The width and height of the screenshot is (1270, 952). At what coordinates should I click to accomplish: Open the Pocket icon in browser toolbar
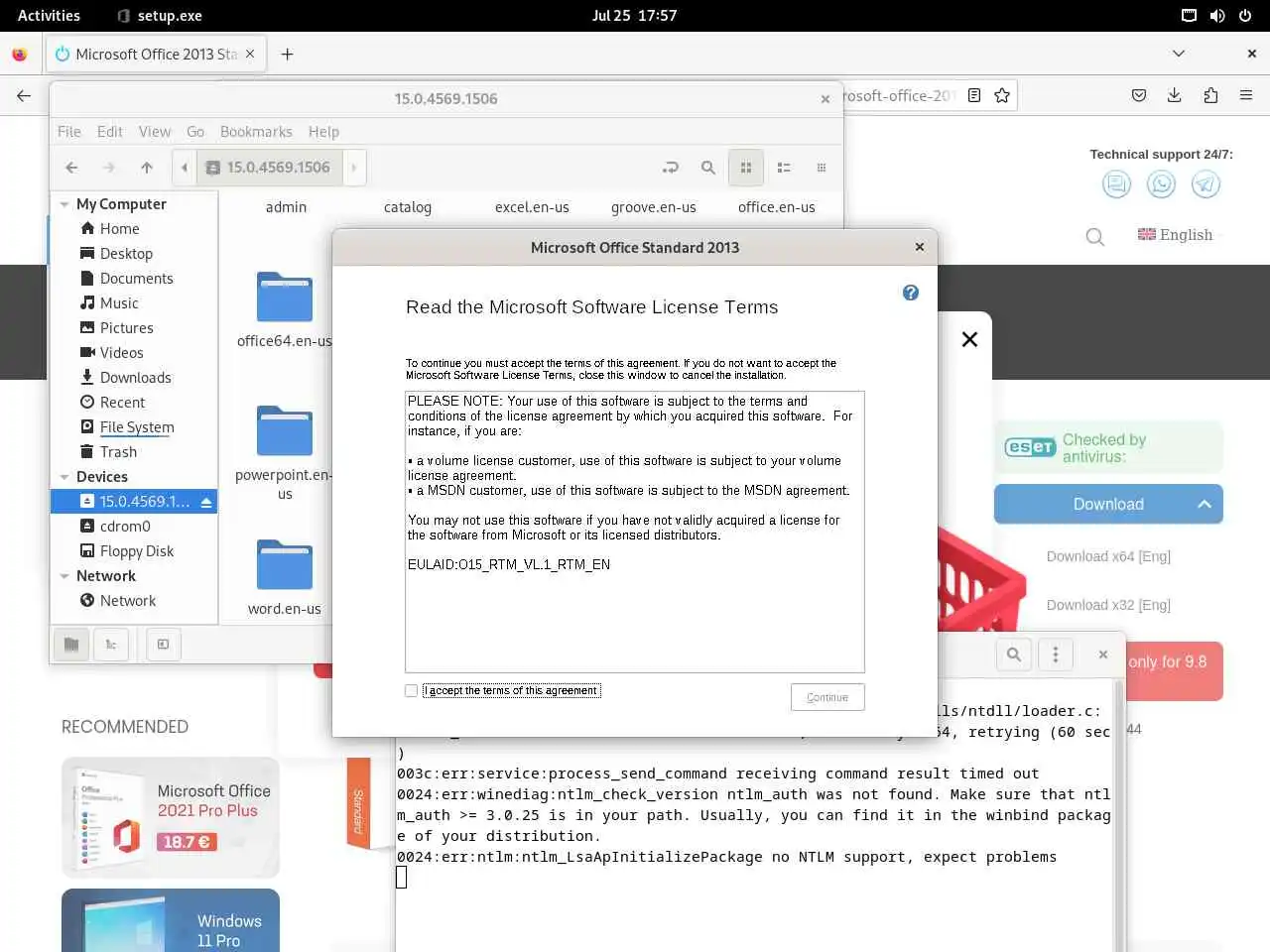(1139, 95)
